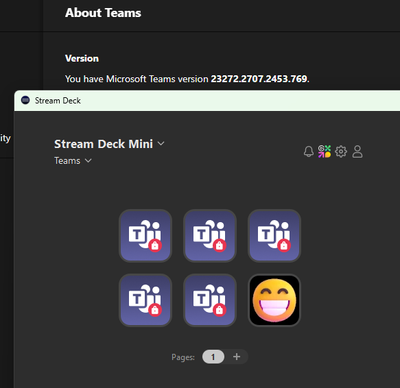Add a new page with plus button
Image resolution: width=400 pixels, height=388 pixels.
point(237,357)
